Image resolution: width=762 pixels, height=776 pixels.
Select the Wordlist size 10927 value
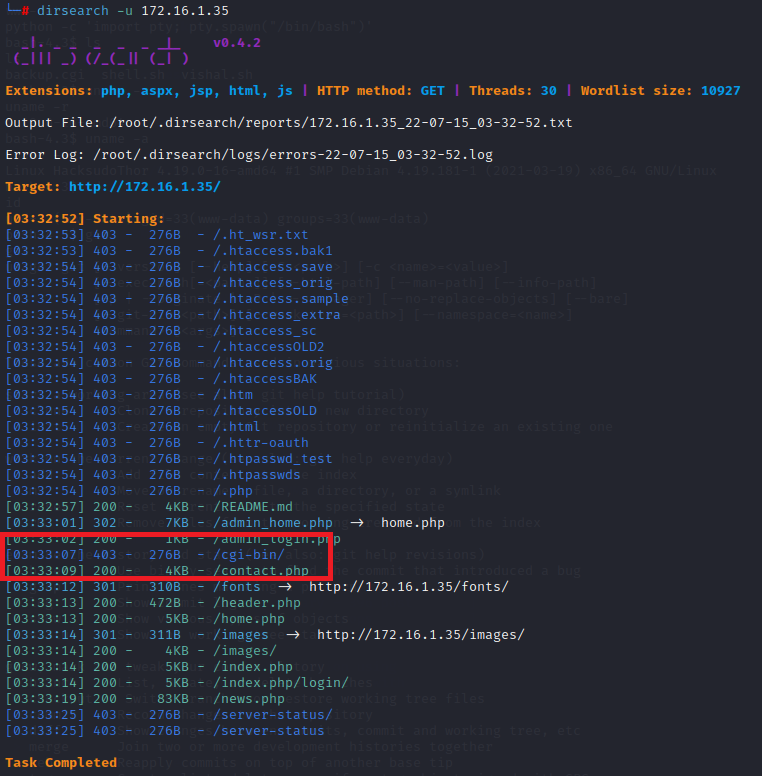[x=720, y=91]
